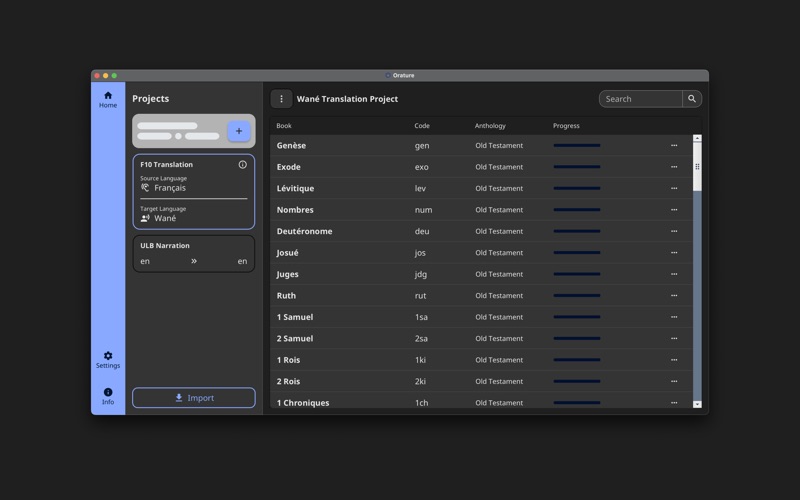The height and width of the screenshot is (500, 800).
Task: Click the Import button
Action: coord(194,398)
